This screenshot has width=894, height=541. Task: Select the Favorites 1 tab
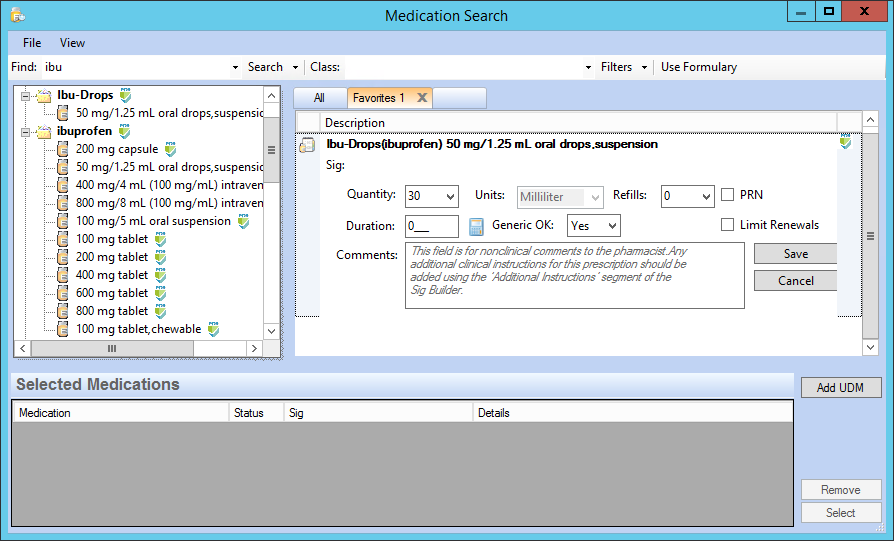pos(378,98)
